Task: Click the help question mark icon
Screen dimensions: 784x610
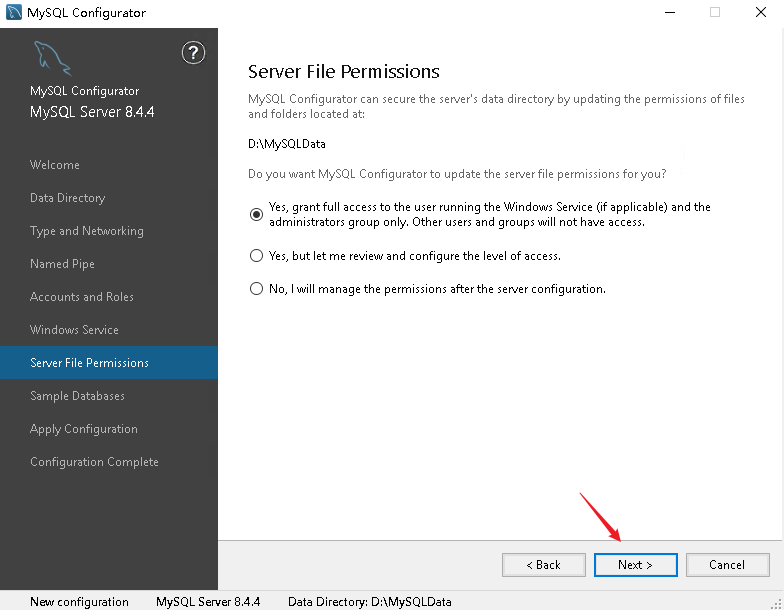Action: 193,53
